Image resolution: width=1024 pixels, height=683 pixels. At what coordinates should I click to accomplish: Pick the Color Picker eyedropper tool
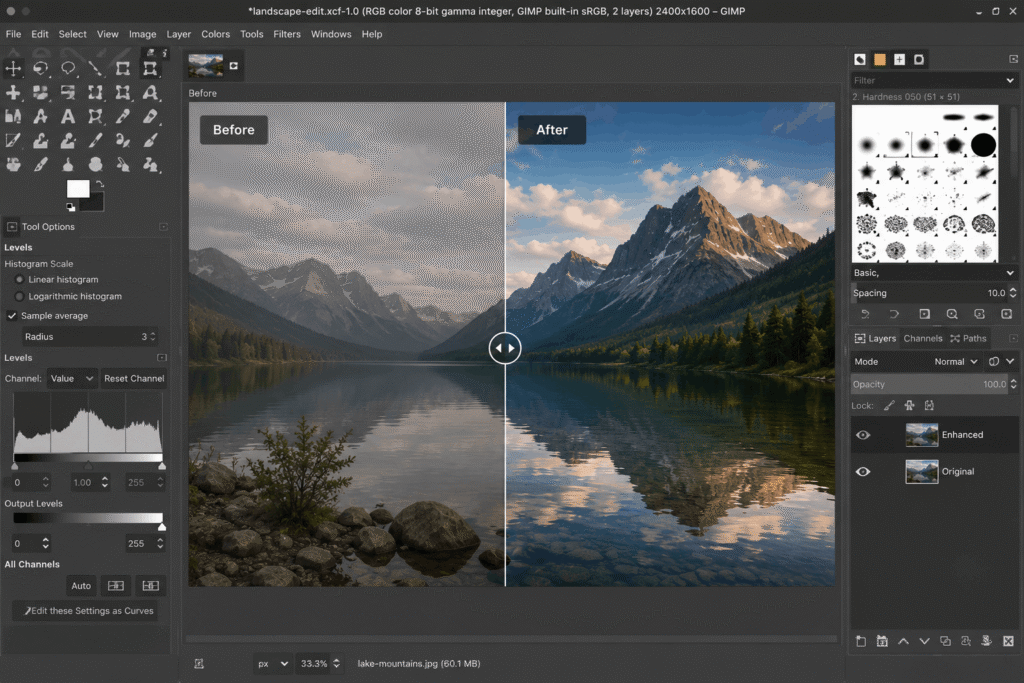click(123, 117)
